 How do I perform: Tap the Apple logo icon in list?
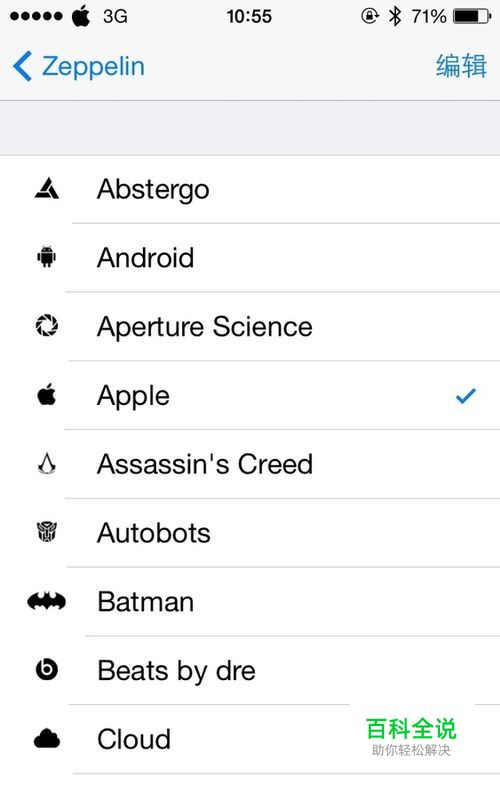(47, 394)
